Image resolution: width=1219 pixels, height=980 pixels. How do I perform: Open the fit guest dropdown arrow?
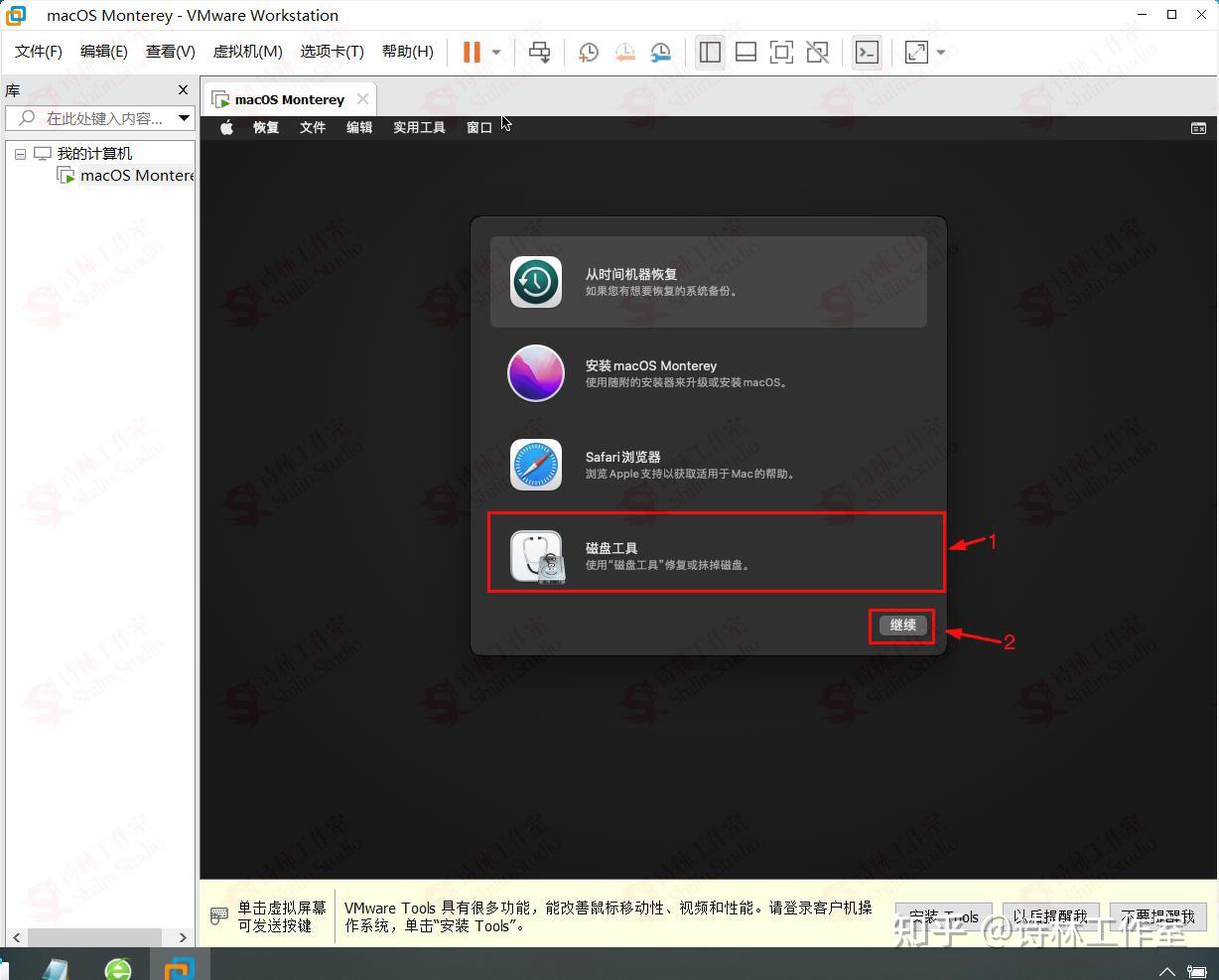point(938,52)
